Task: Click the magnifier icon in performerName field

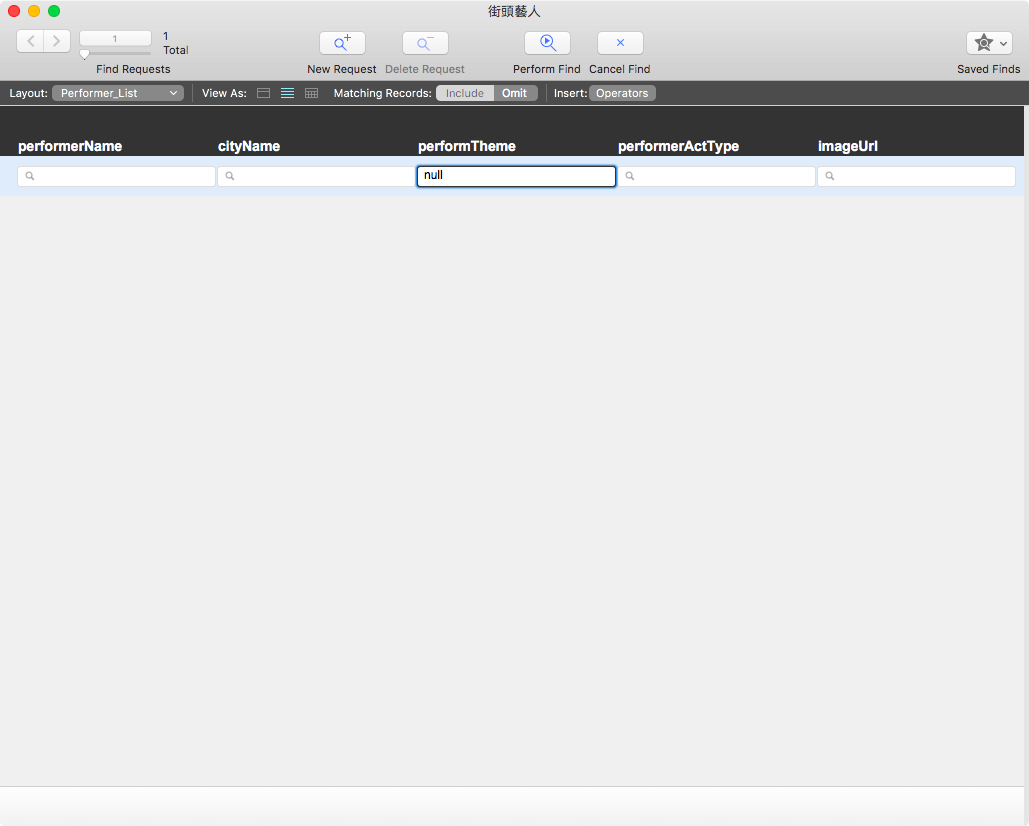Action: pos(30,176)
